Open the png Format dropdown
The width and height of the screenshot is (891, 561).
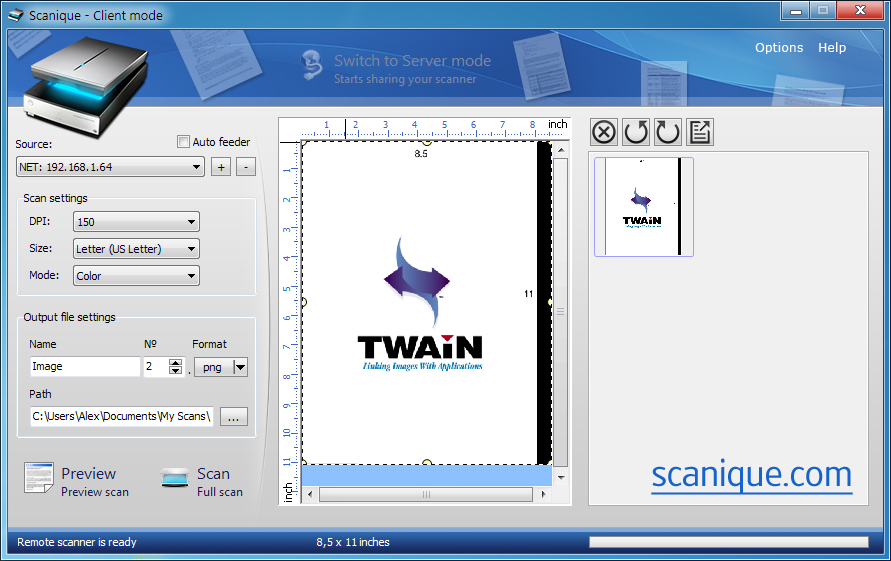tap(221, 367)
